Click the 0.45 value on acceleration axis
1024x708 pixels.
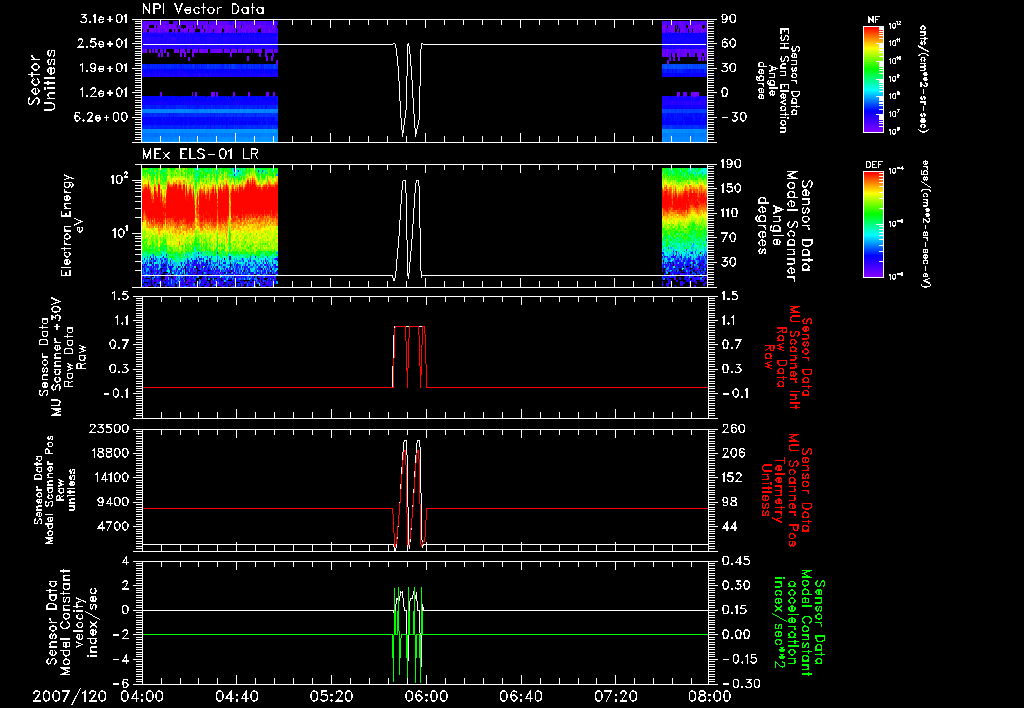[735, 561]
